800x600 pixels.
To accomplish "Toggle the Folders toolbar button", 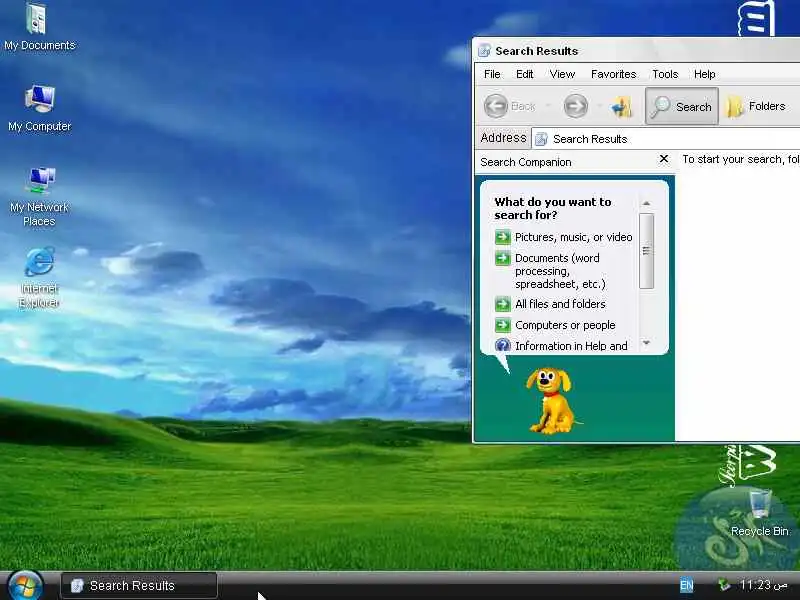I will tap(756, 106).
